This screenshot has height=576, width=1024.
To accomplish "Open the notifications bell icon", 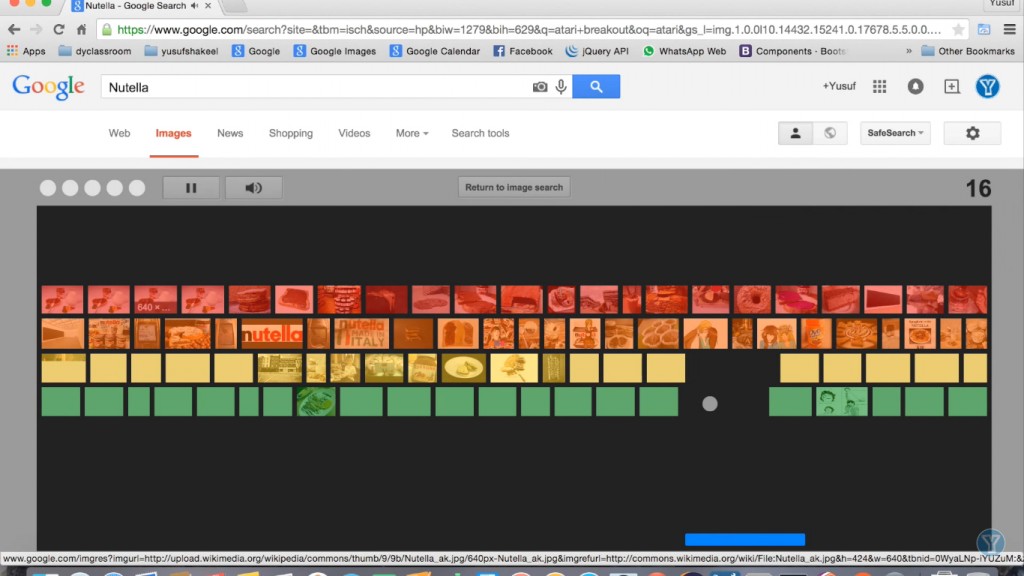I will pyautogui.click(x=916, y=86).
